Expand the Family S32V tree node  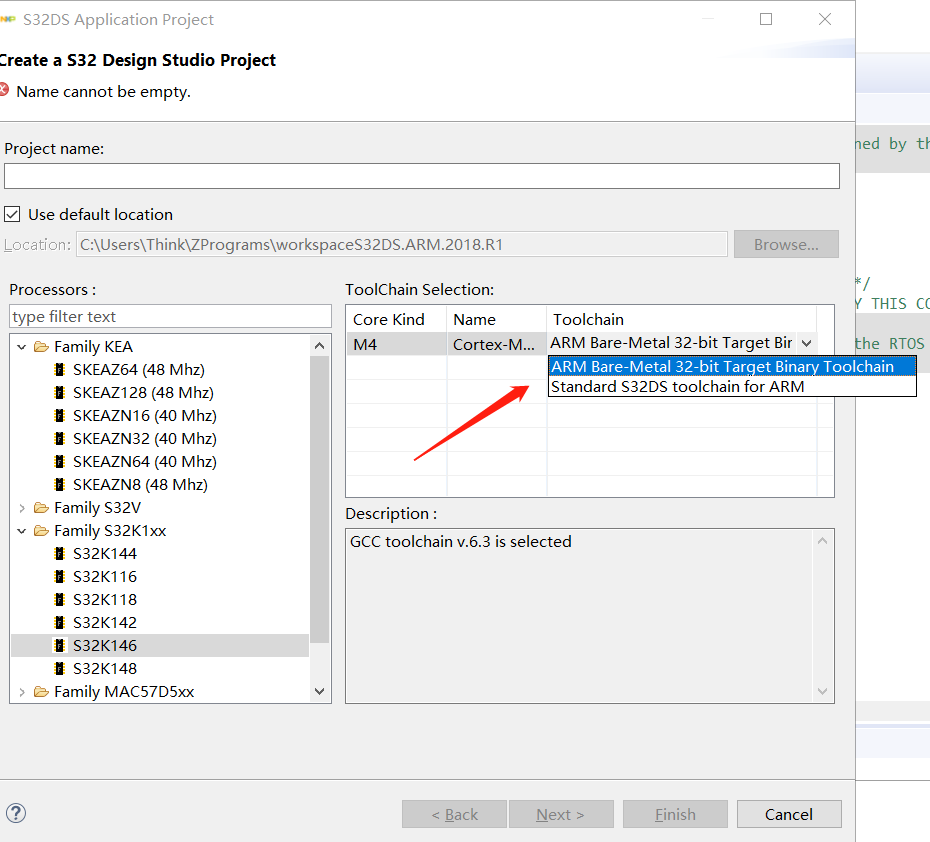22,508
